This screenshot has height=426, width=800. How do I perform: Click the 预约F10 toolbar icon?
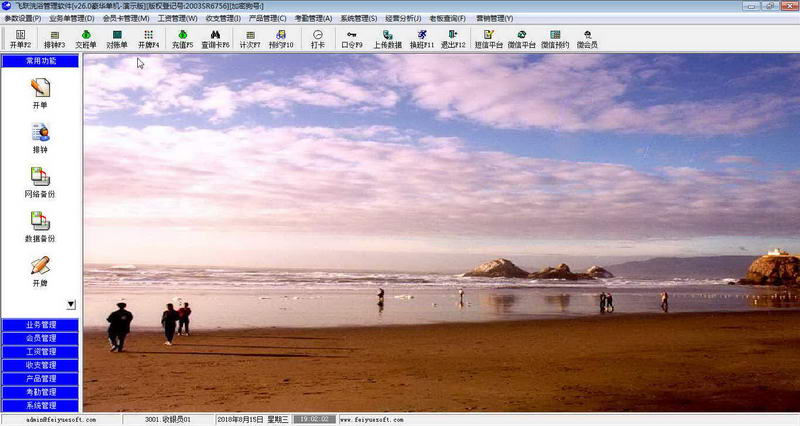click(x=281, y=39)
